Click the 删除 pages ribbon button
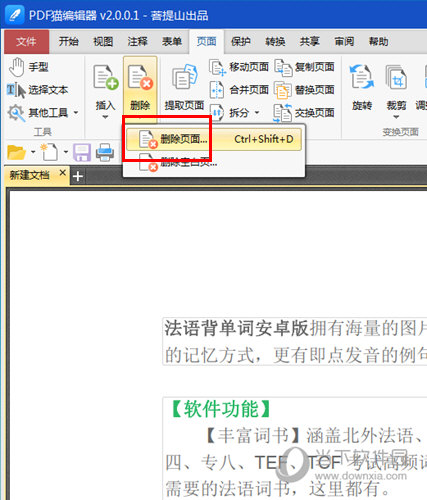The height and width of the screenshot is (500, 427). pos(140,88)
